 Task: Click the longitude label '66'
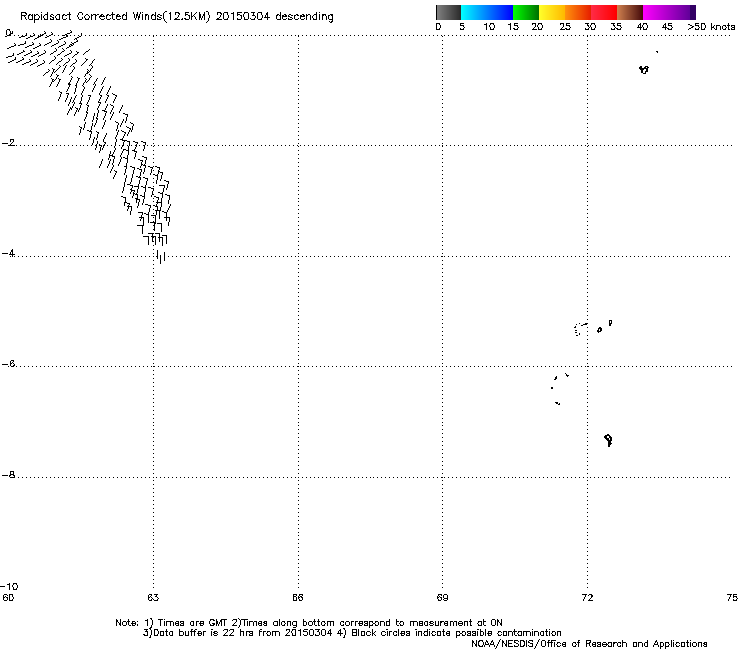click(x=297, y=598)
